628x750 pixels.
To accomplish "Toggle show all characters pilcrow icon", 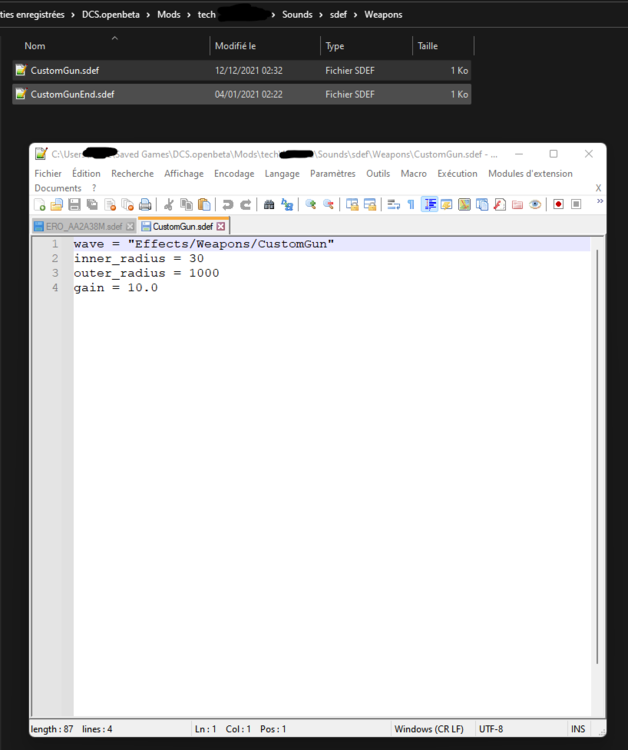I will coord(411,205).
